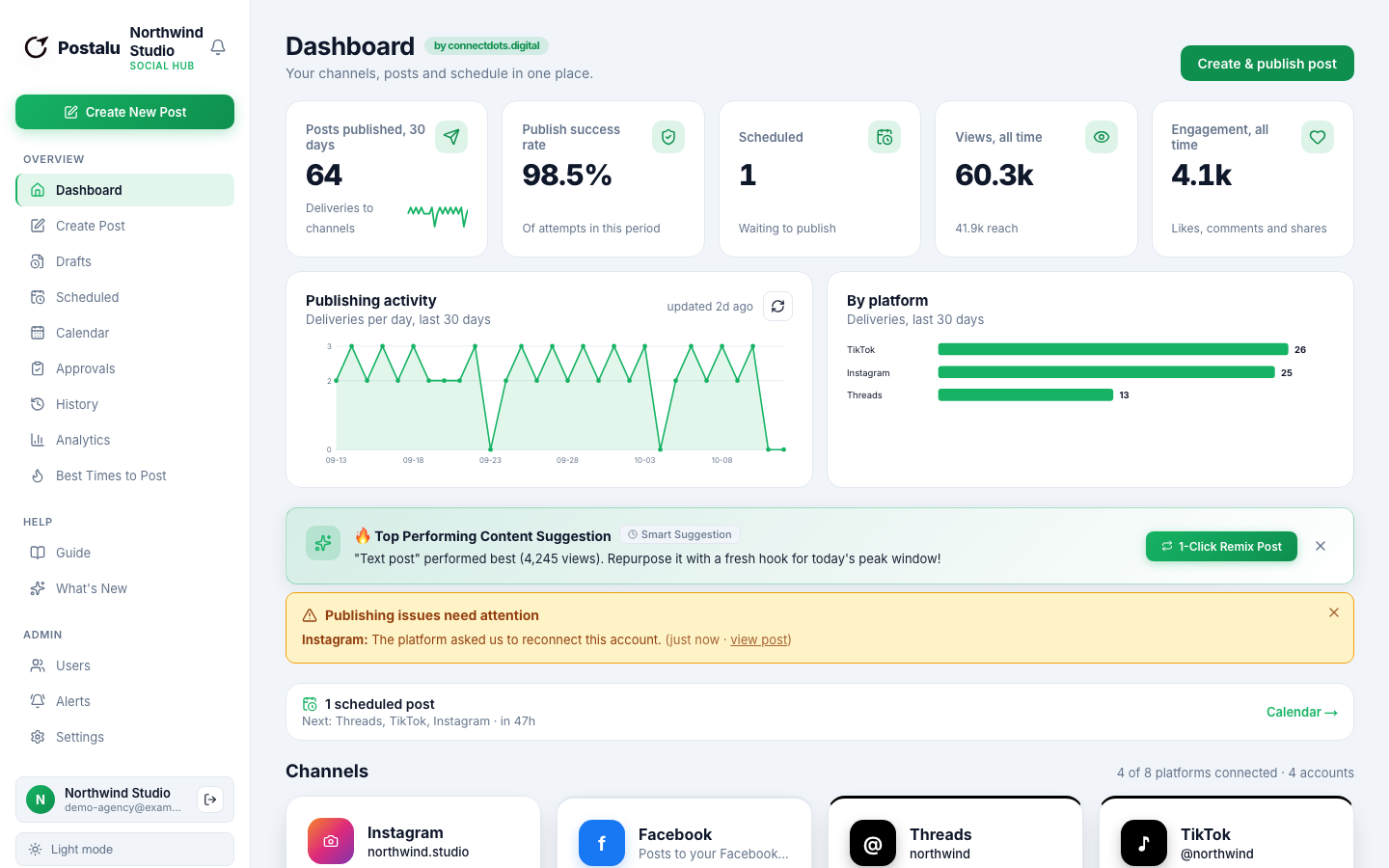
Task: Open the Calendar arrow link
Action: tap(1301, 712)
